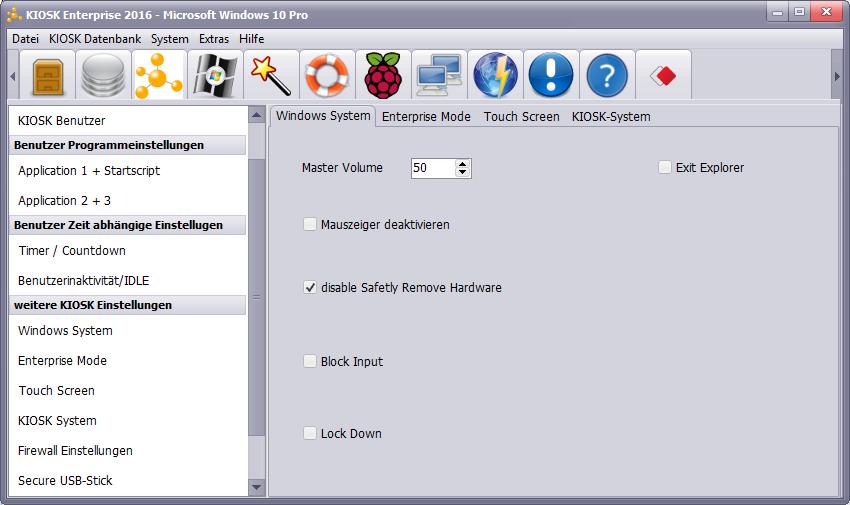Click the blue exclamation mark icon
850x505 pixels.
click(551, 75)
